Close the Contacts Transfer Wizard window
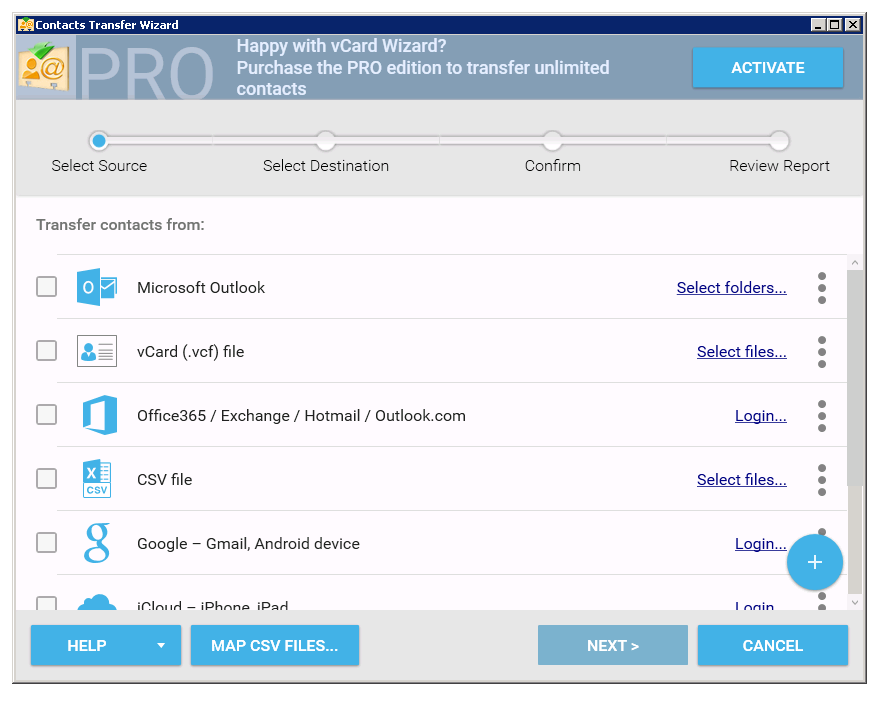 tap(853, 24)
